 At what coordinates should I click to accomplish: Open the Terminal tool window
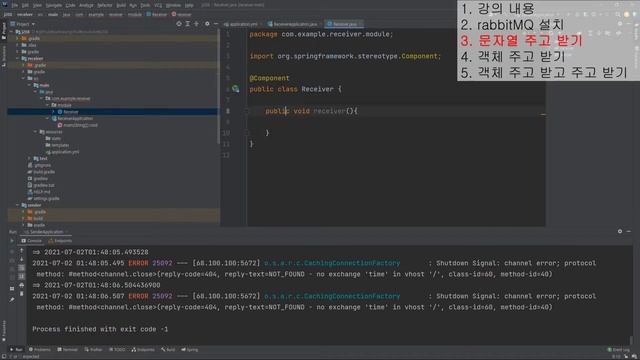67,350
